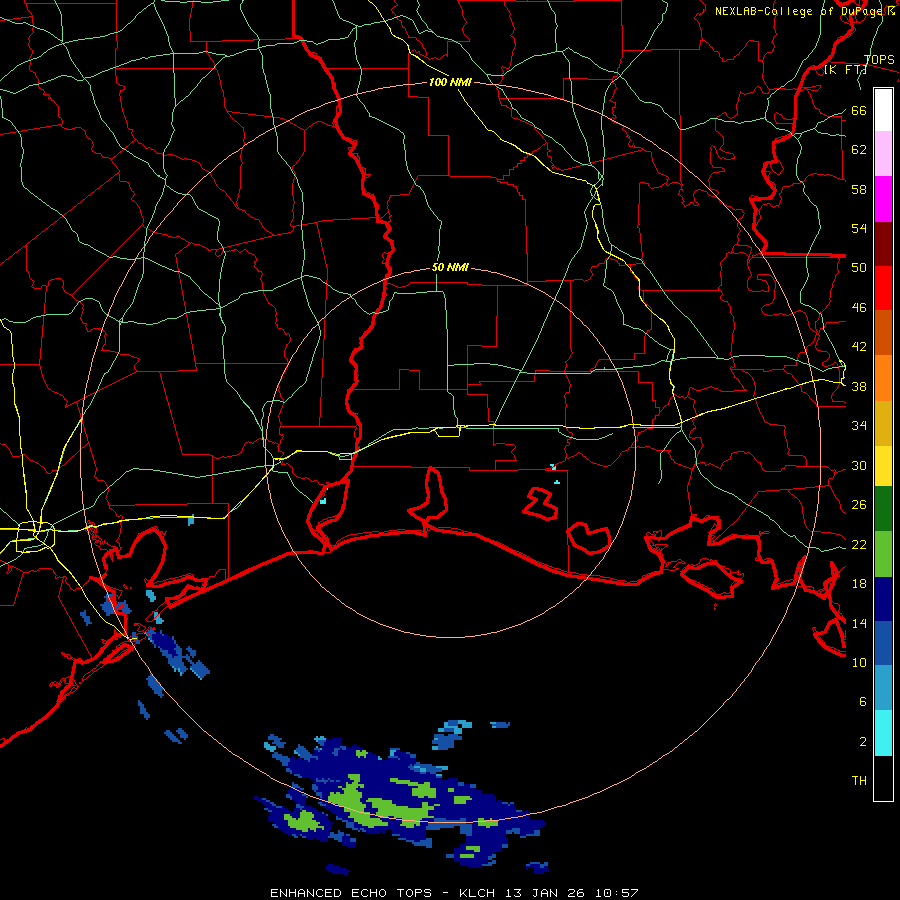Click the 100 NMI range ring label
Screen dimensions: 900x900
pos(450,82)
